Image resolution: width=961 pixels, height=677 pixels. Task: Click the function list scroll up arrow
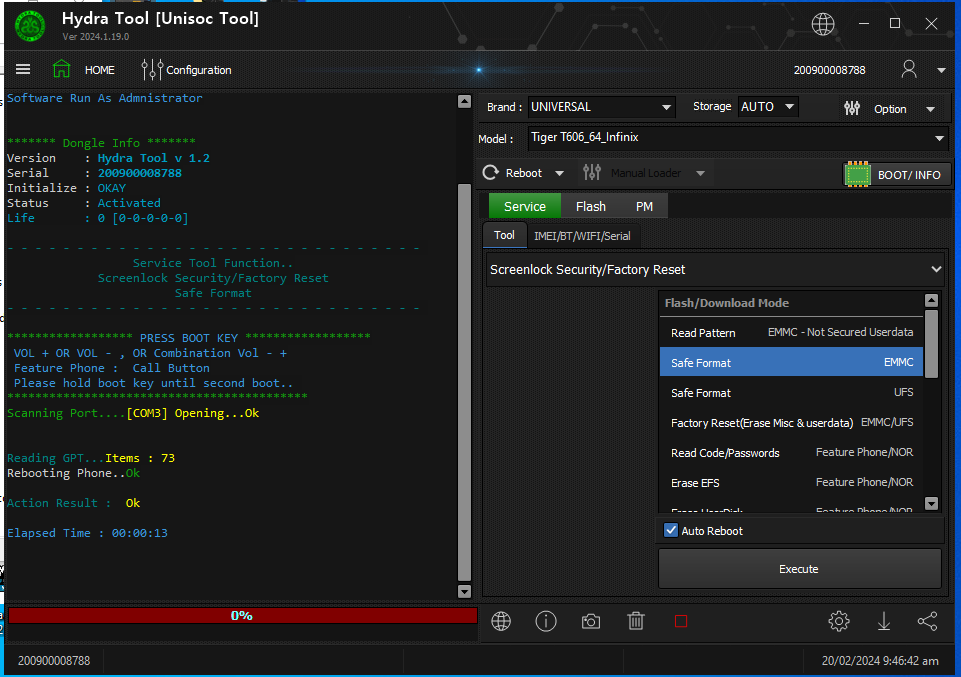(932, 300)
